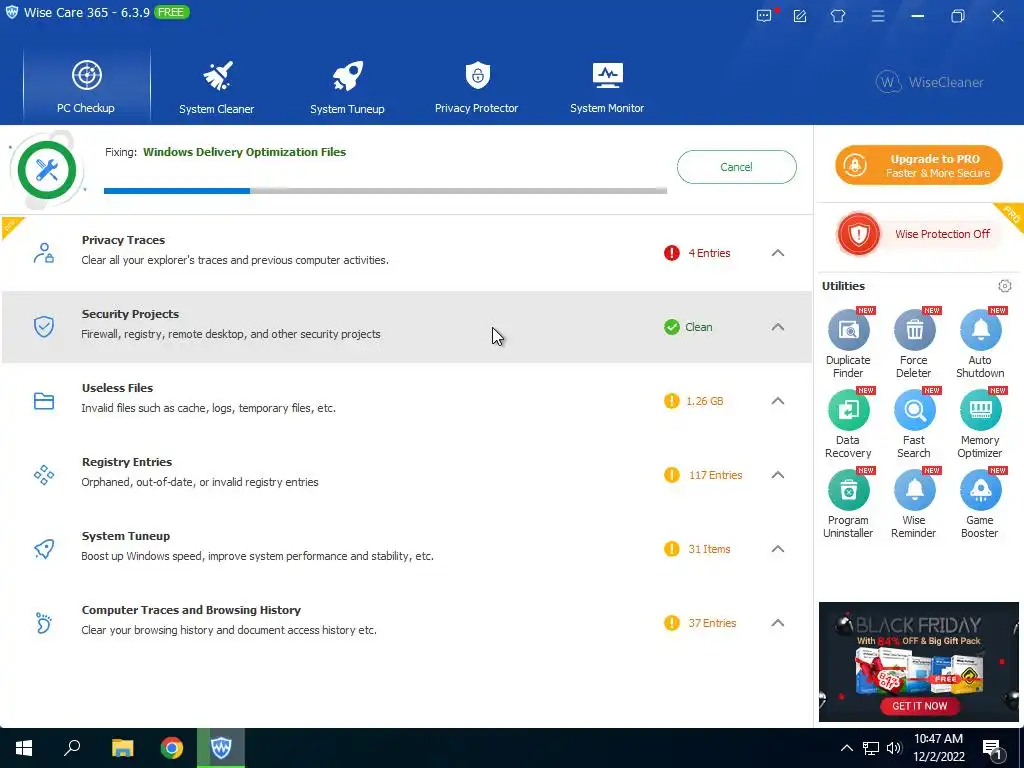Viewport: 1024px width, 768px height.
Task: Collapse the Privacy Traces section
Action: click(x=778, y=253)
